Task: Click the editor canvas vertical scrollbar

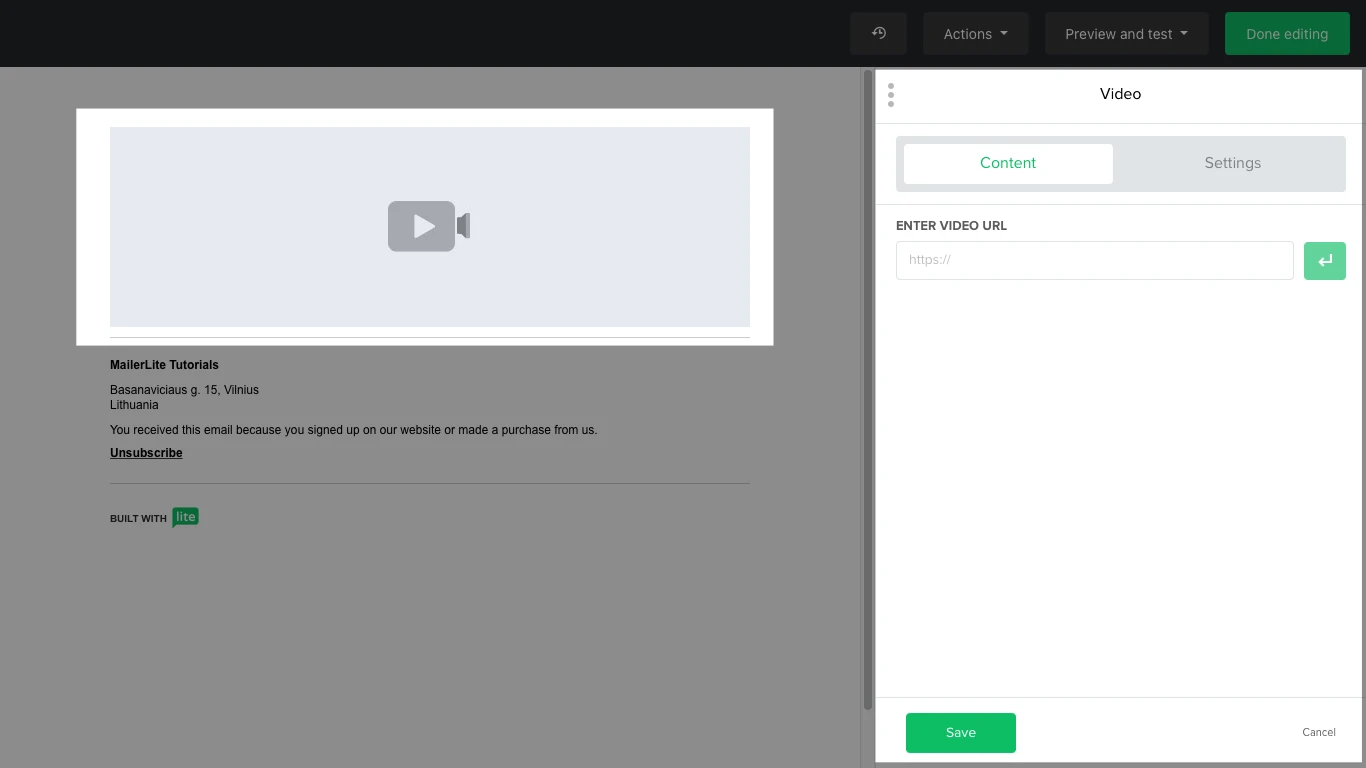Action: [867, 390]
